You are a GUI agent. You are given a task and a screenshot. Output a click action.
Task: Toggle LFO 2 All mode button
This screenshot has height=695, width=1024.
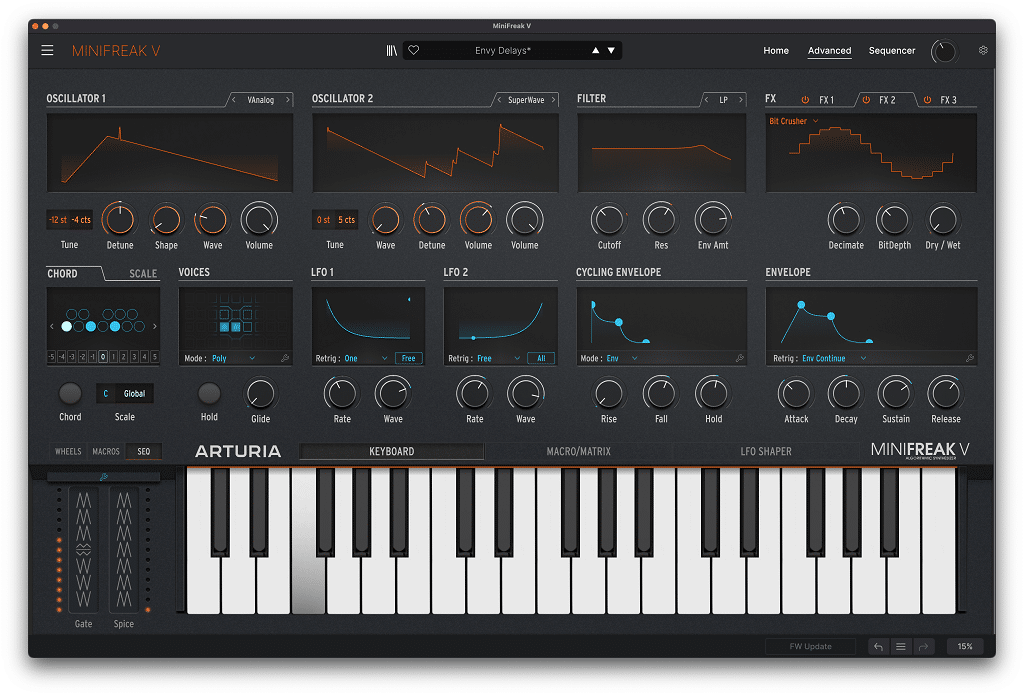541,358
